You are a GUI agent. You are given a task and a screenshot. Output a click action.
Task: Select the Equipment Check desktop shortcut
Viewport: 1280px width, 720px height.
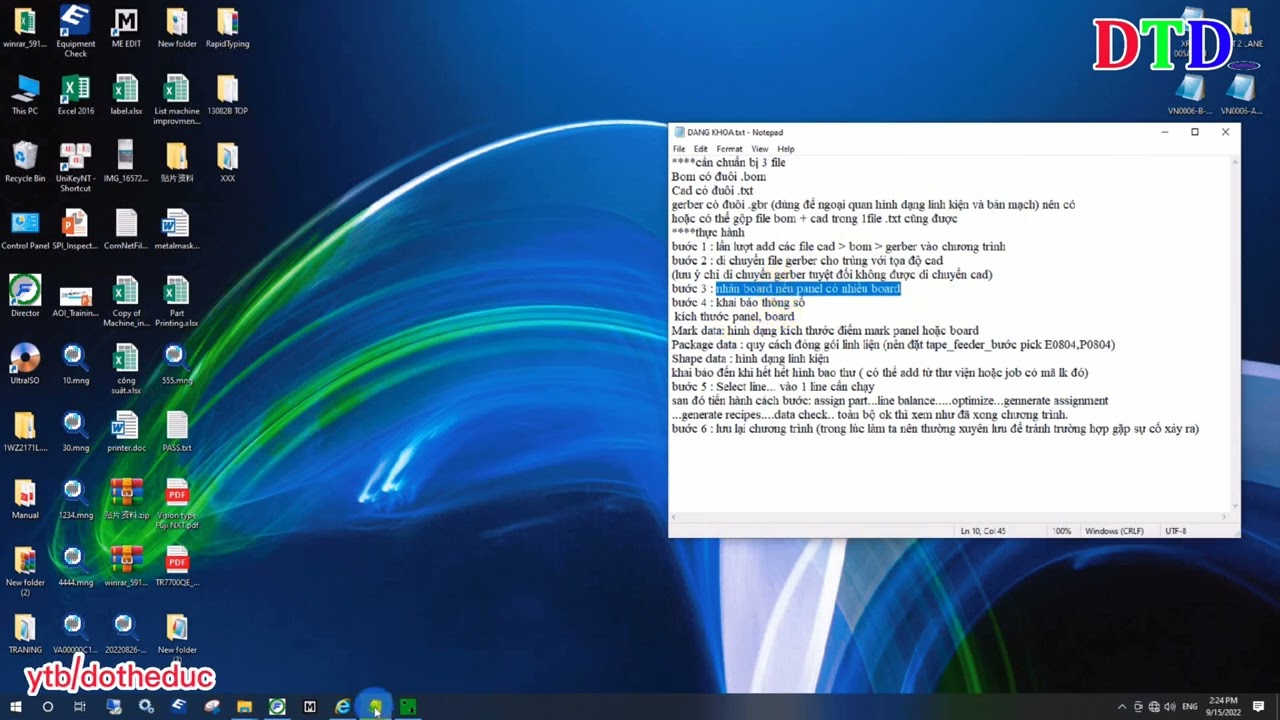75,30
